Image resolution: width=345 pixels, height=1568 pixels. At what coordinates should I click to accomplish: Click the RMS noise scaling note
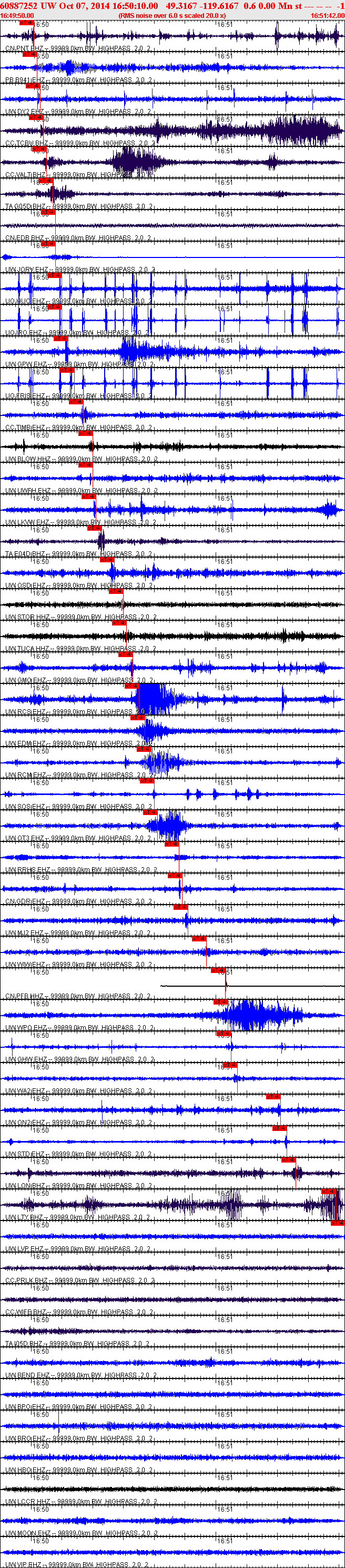[172, 16]
